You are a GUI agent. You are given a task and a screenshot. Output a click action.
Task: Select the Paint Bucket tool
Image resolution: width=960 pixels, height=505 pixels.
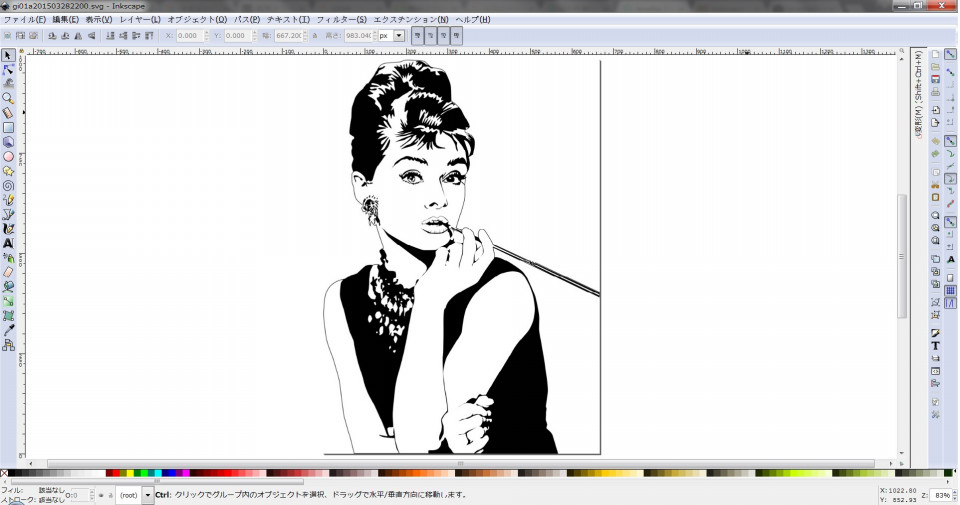pyautogui.click(x=8, y=286)
